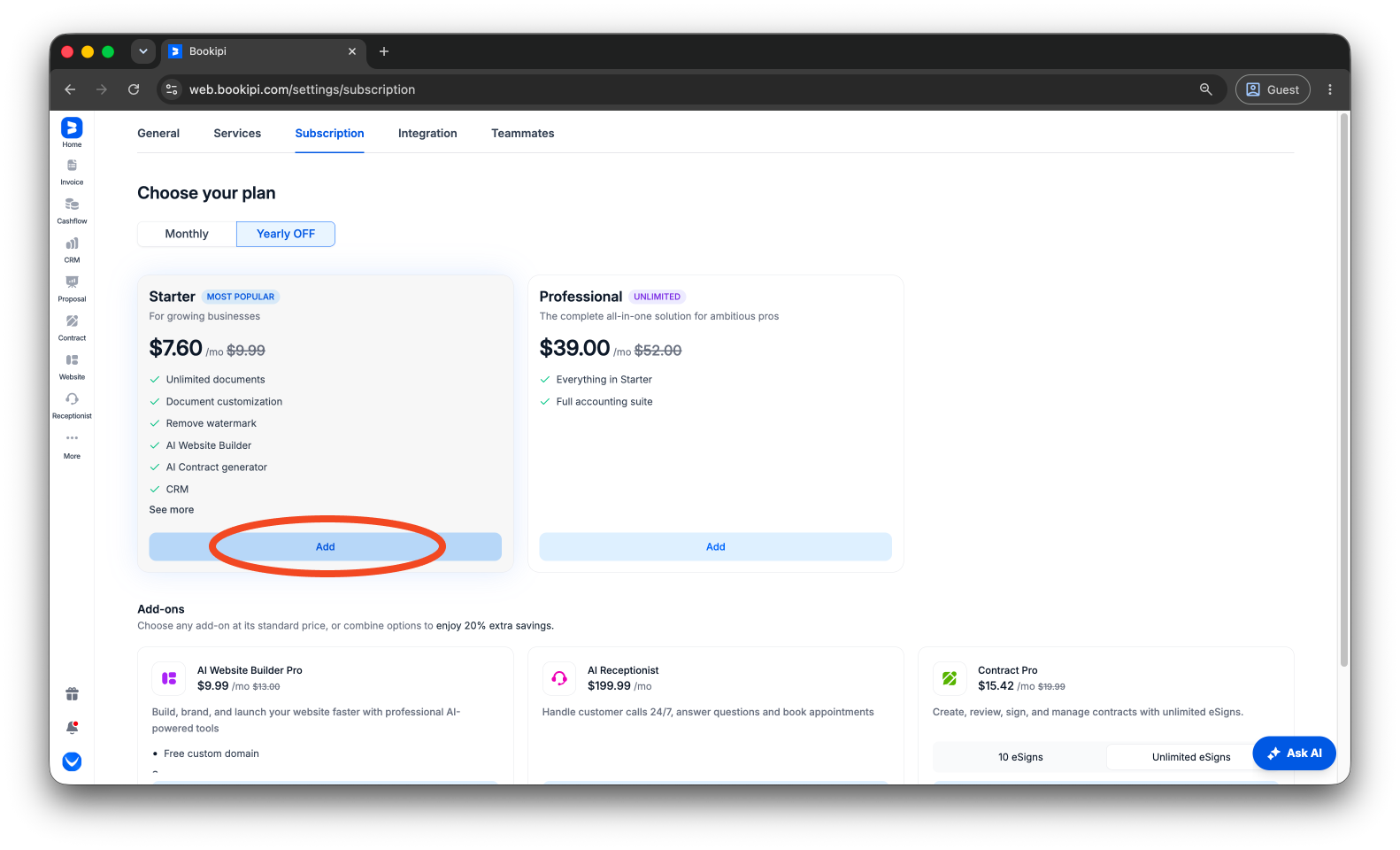Click the $199.99 AI Receptionist price

point(609,686)
